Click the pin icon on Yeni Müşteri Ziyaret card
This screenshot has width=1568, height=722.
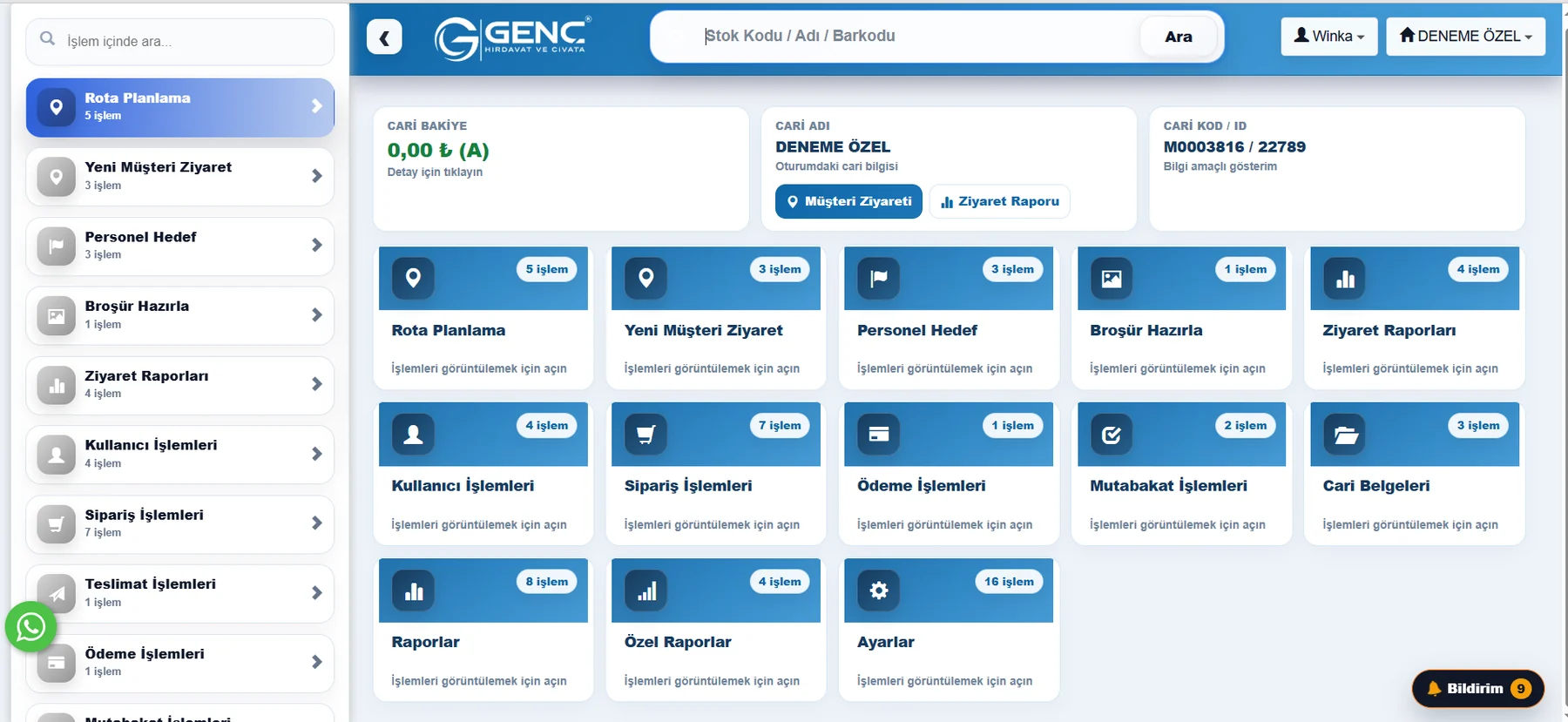[x=645, y=278]
